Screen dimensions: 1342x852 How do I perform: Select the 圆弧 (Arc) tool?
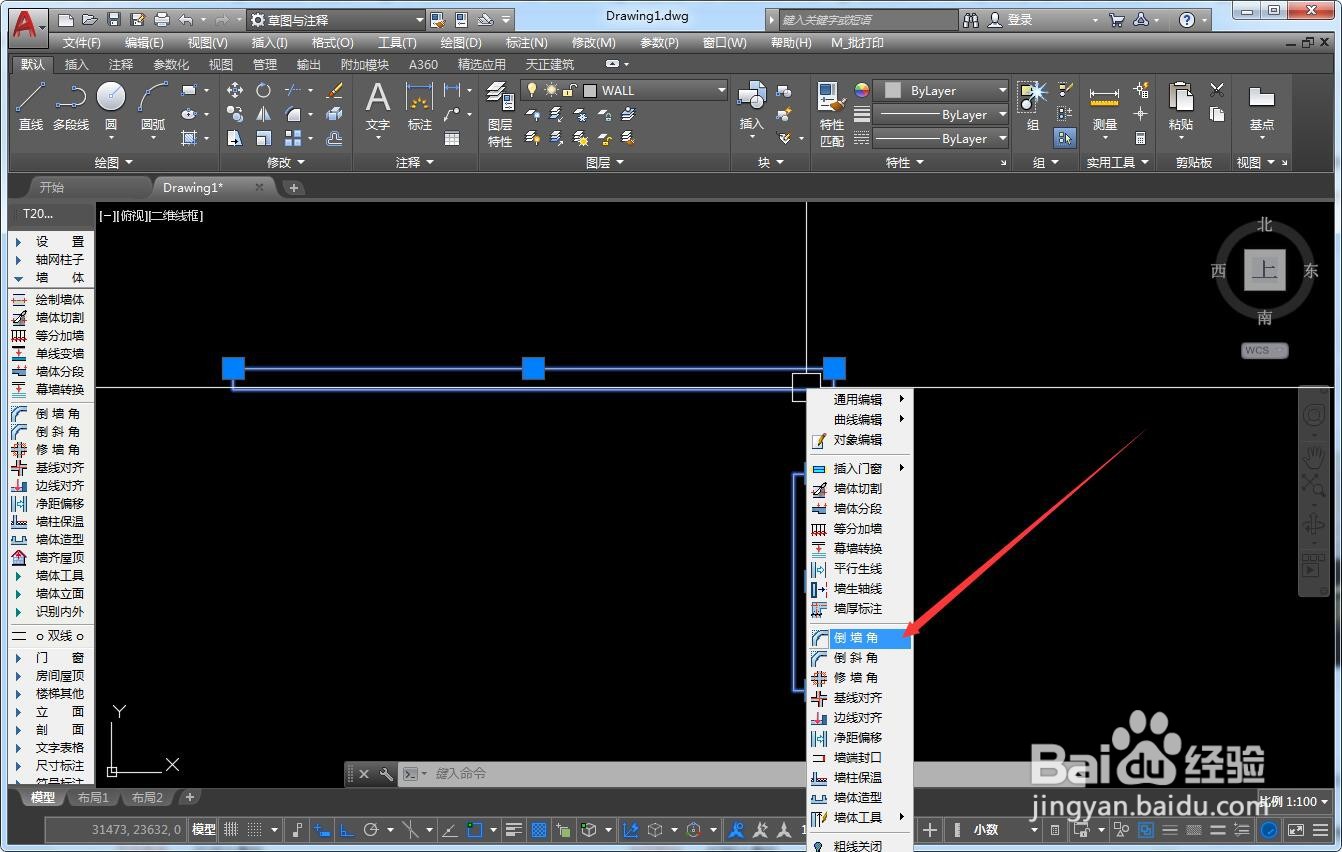click(153, 107)
